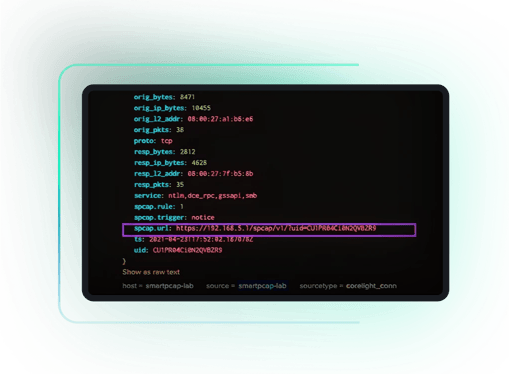
Task: Click orig_l2_addr value 08:00:27:a1:b6:e6
Action: pyautogui.click(x=220, y=119)
